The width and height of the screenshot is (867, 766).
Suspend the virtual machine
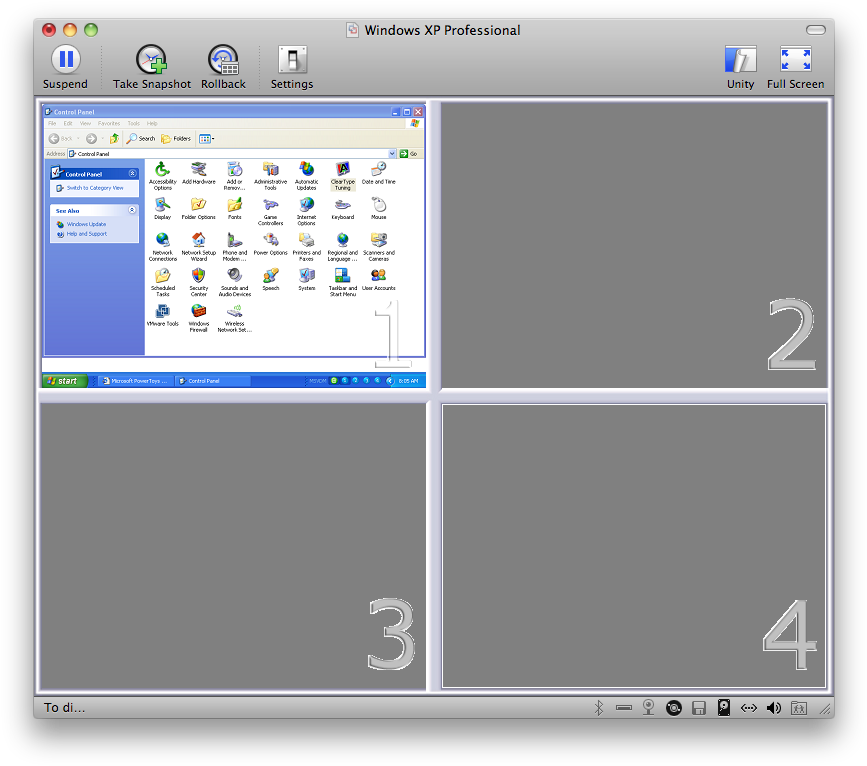point(65,58)
